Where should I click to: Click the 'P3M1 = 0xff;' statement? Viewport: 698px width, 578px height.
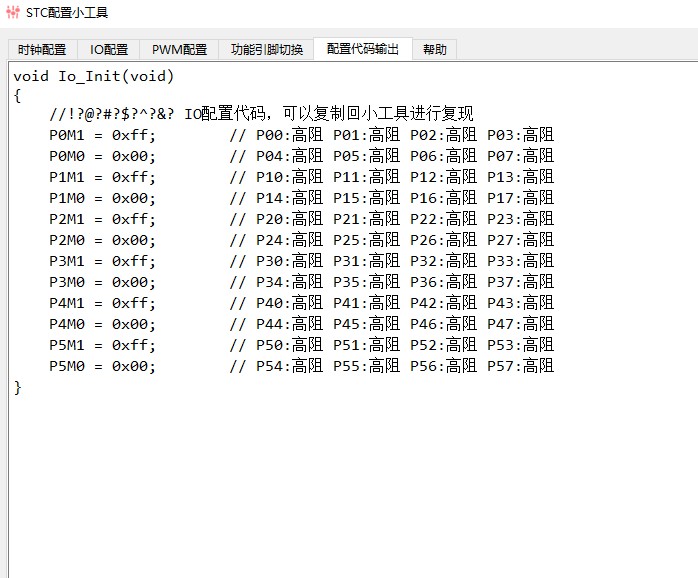[x=102, y=261]
